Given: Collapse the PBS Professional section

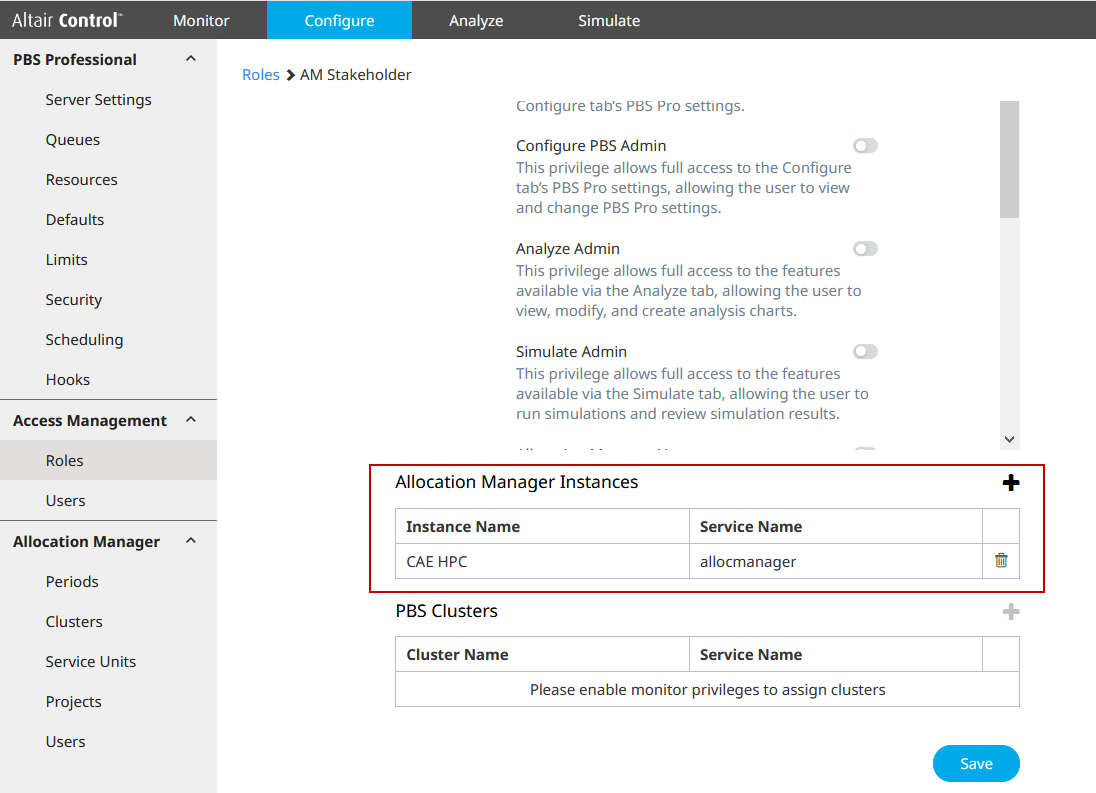Looking at the screenshot, I should coord(191,59).
